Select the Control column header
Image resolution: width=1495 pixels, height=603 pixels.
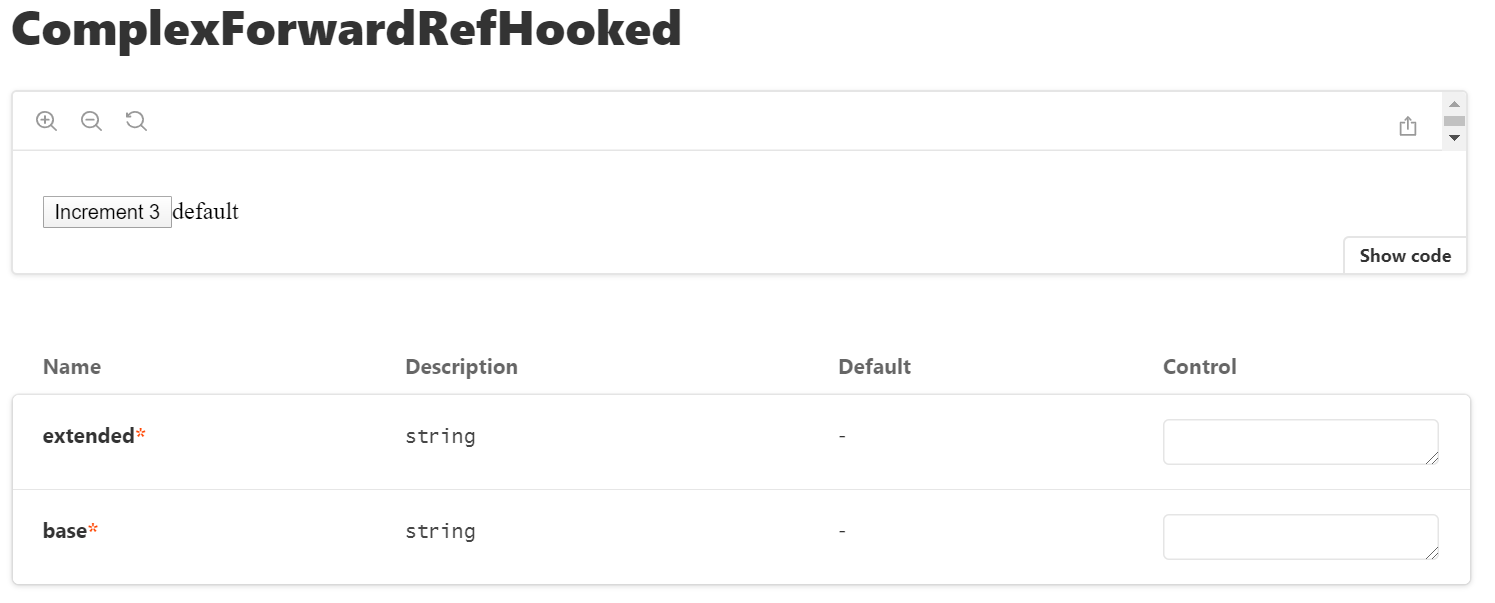click(x=1199, y=366)
